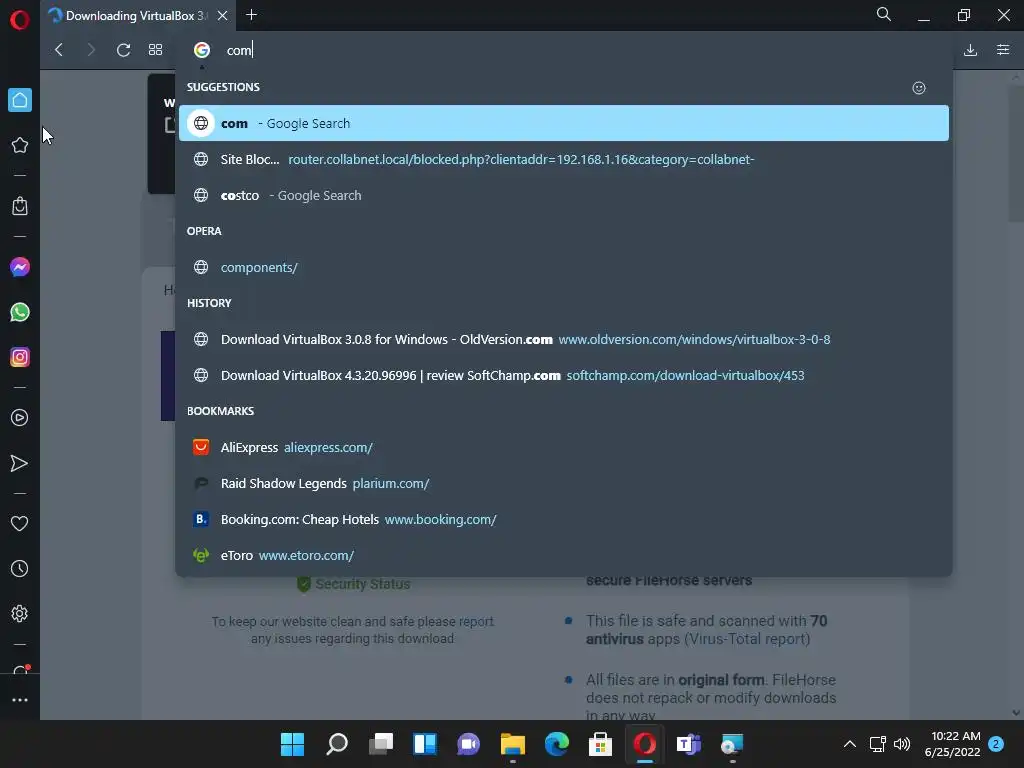Open the AliExpress bookmark
The width and height of the screenshot is (1024, 768).
tap(564, 447)
